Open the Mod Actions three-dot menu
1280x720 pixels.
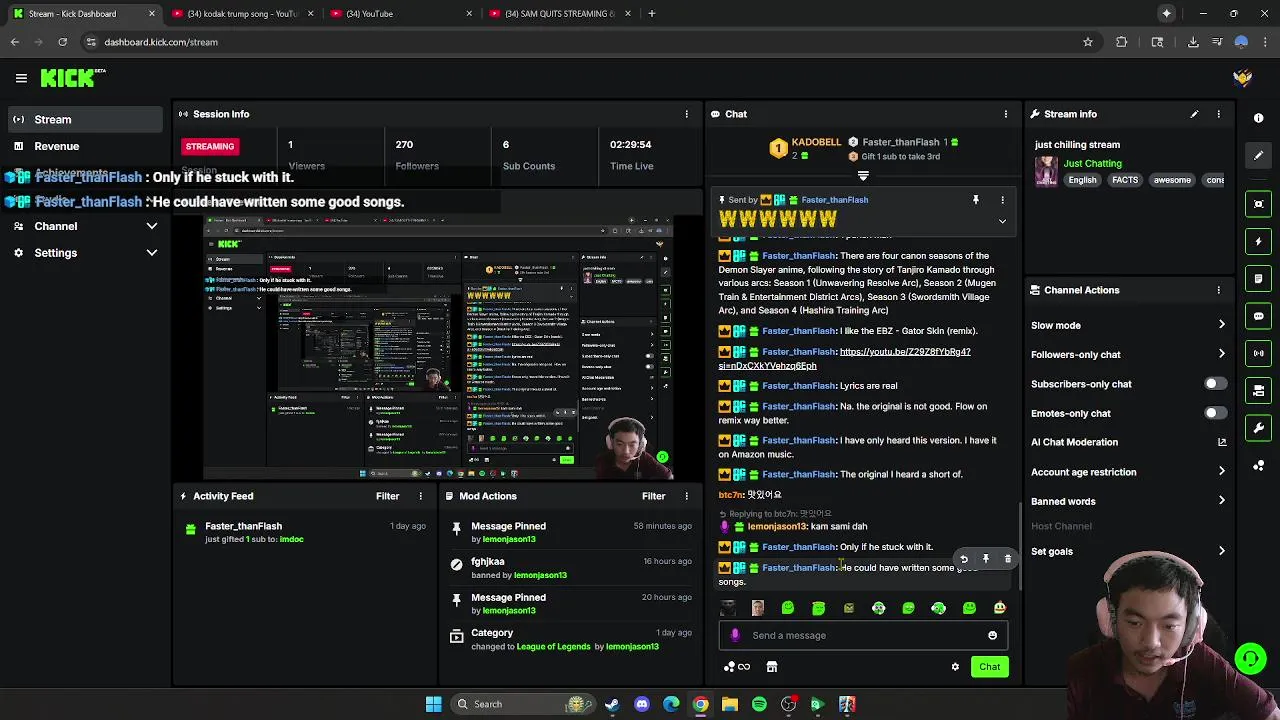tap(686, 496)
